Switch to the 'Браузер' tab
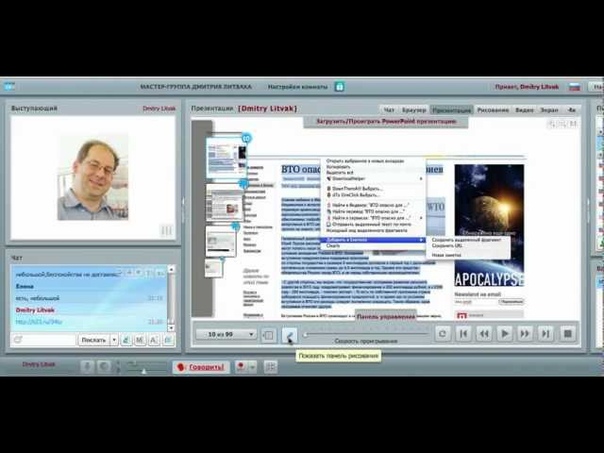604x453 pixels. (414, 110)
